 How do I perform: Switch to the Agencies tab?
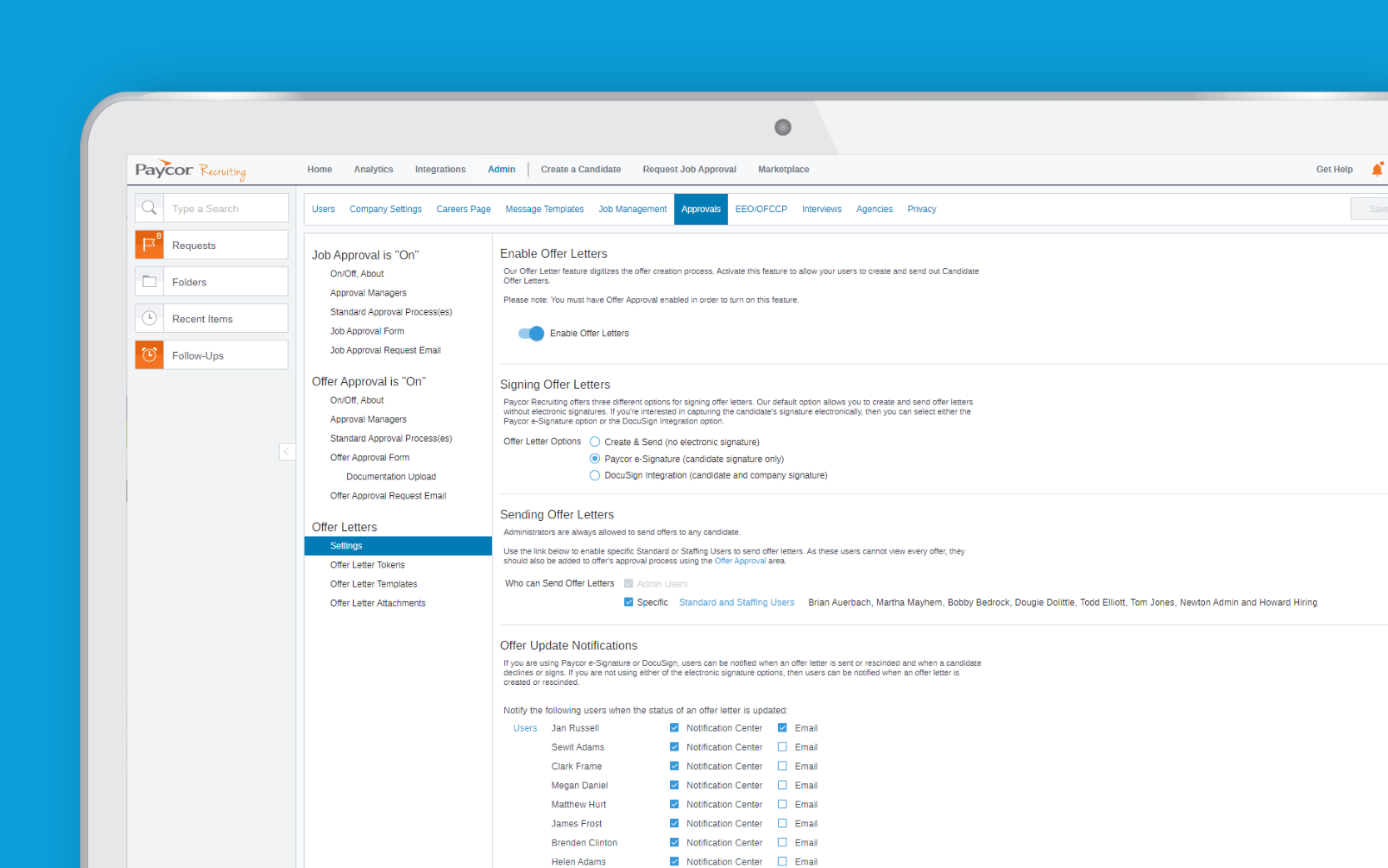coord(875,209)
